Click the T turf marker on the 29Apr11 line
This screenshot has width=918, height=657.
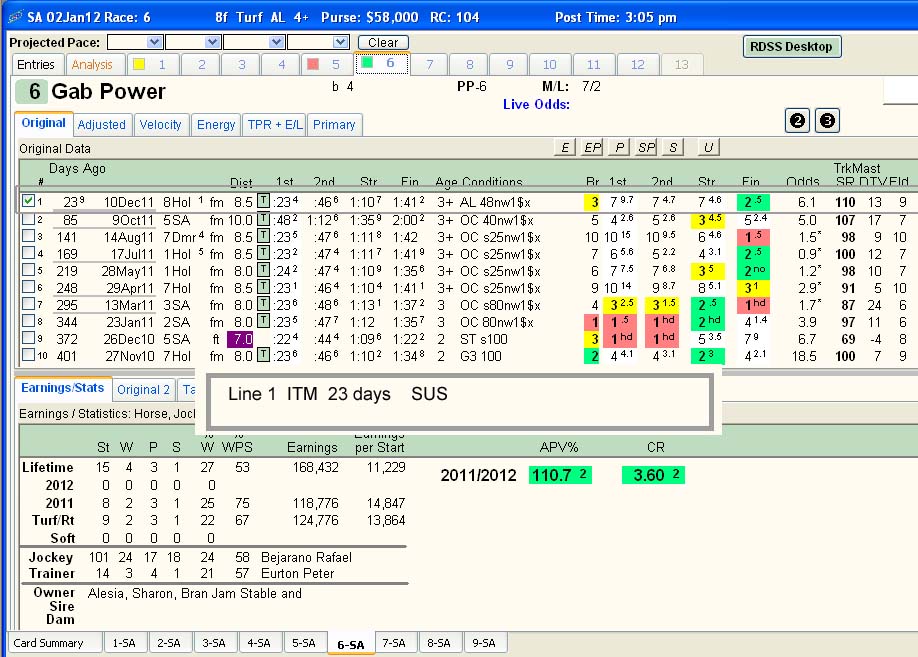pos(263,288)
